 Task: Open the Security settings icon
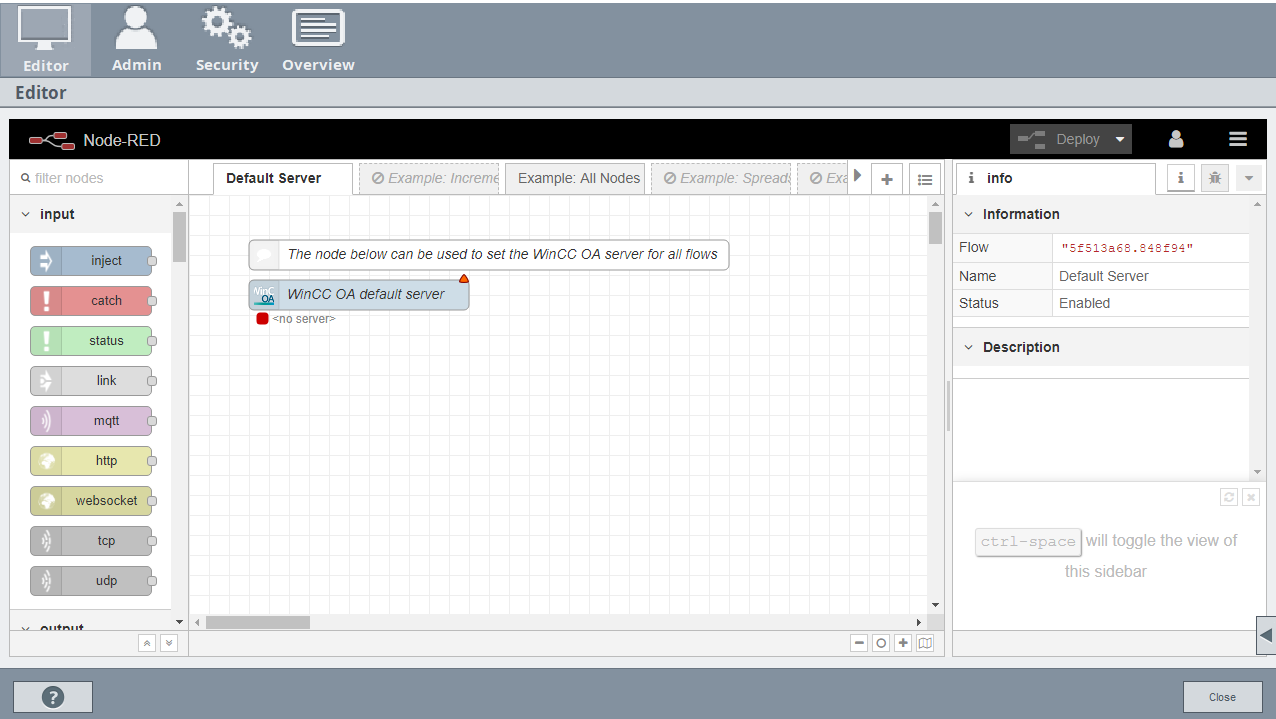(x=227, y=40)
